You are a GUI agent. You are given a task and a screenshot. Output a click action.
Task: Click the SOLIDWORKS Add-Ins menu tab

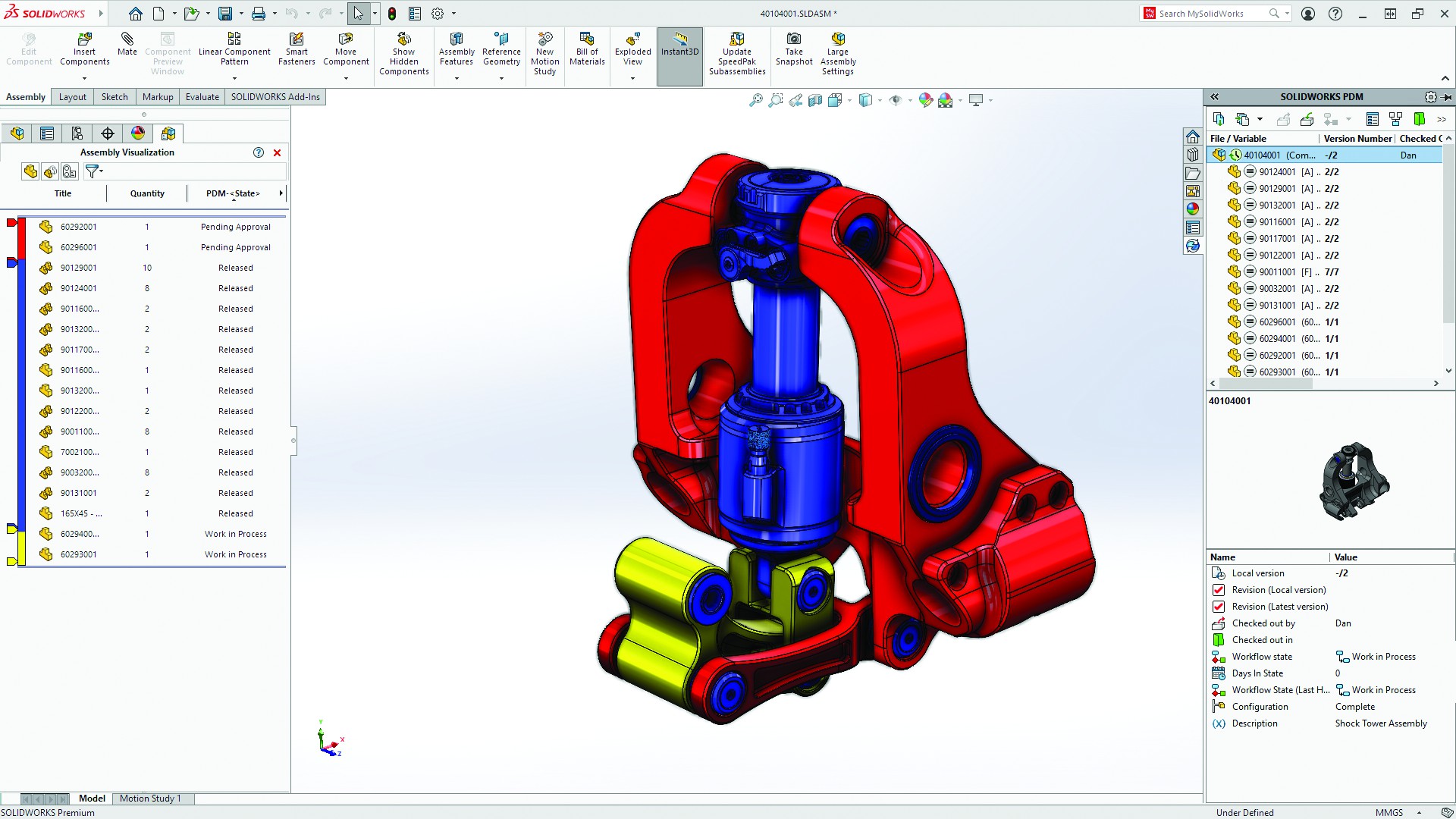274,96
